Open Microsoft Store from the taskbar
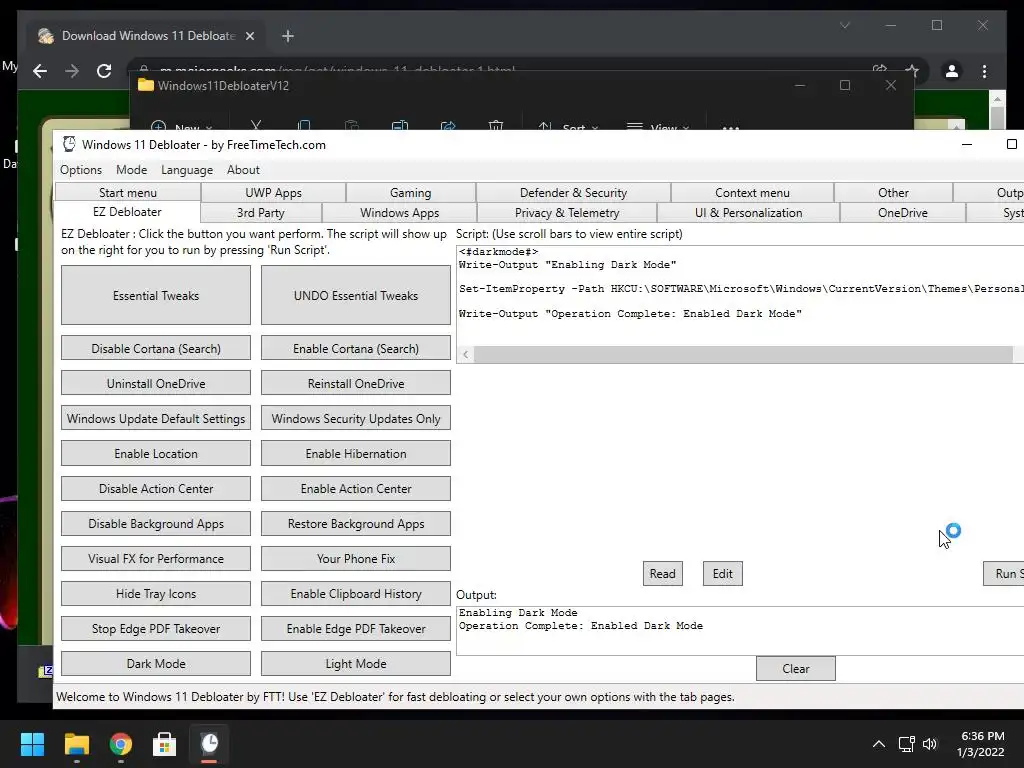1024x768 pixels. (165, 744)
